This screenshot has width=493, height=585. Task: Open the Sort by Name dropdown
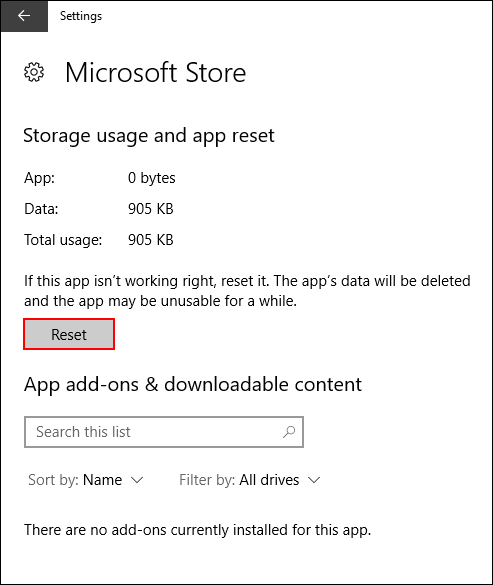(85, 480)
